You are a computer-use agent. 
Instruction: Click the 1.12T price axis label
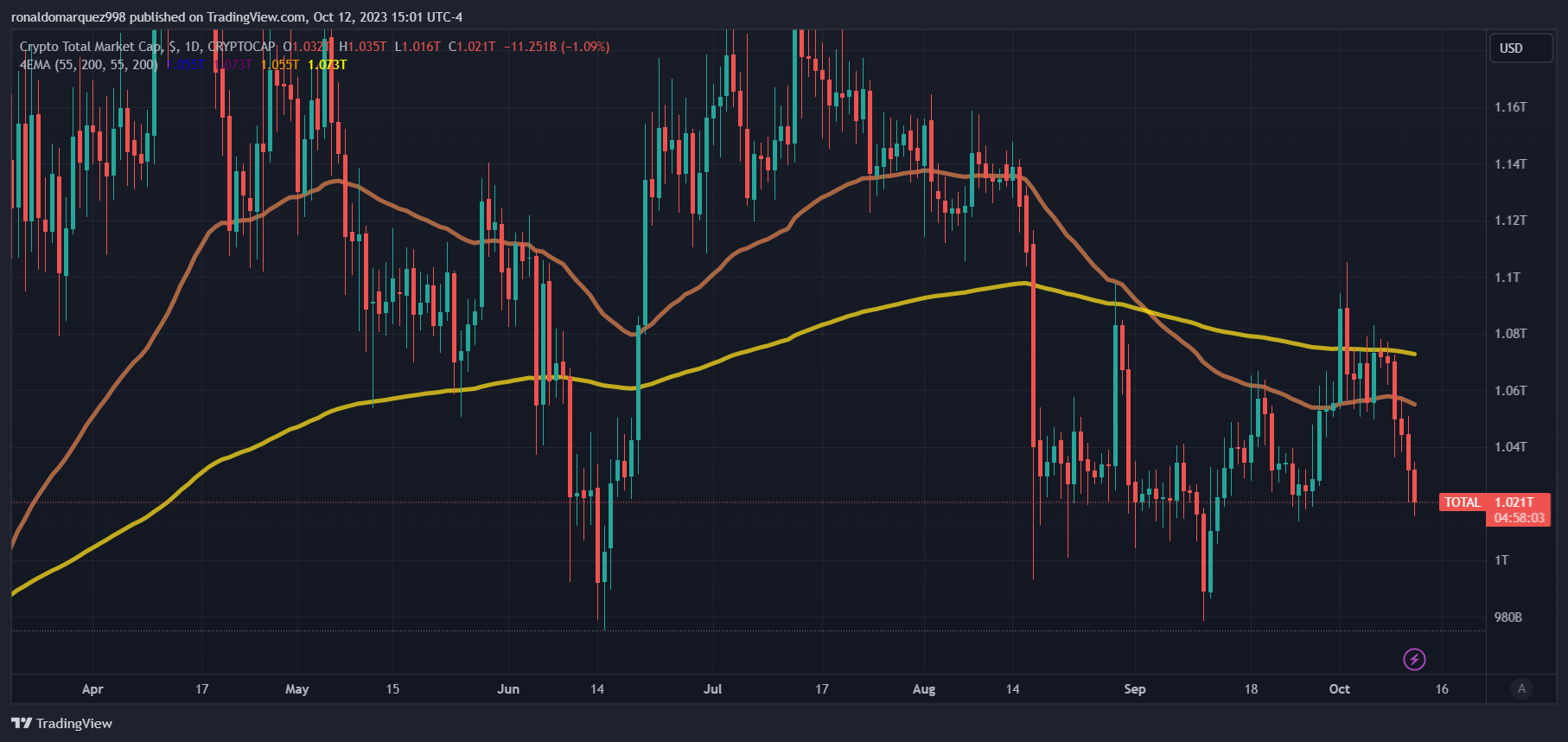(x=1511, y=221)
